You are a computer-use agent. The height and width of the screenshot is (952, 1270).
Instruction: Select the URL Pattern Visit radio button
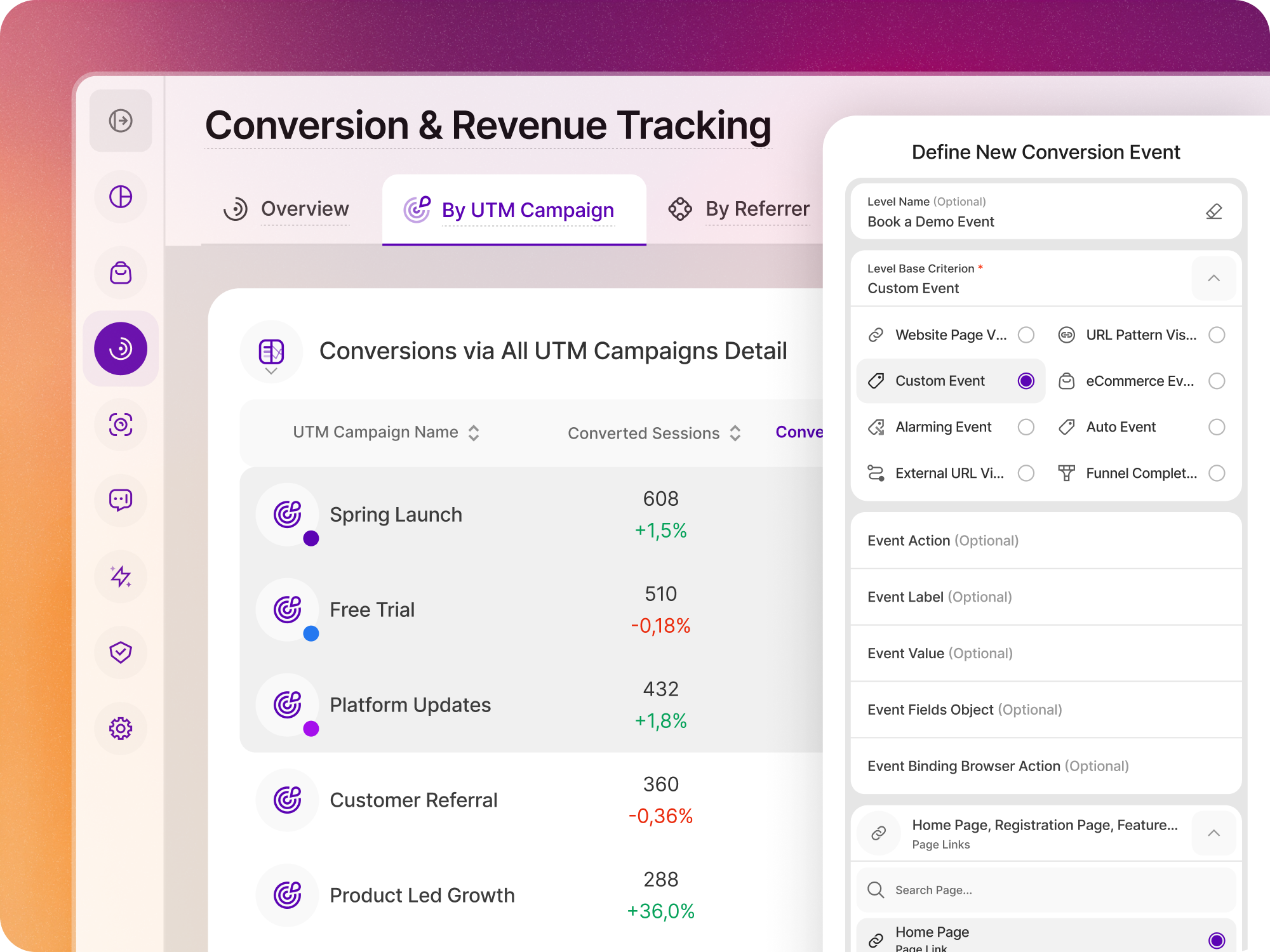(x=1217, y=335)
